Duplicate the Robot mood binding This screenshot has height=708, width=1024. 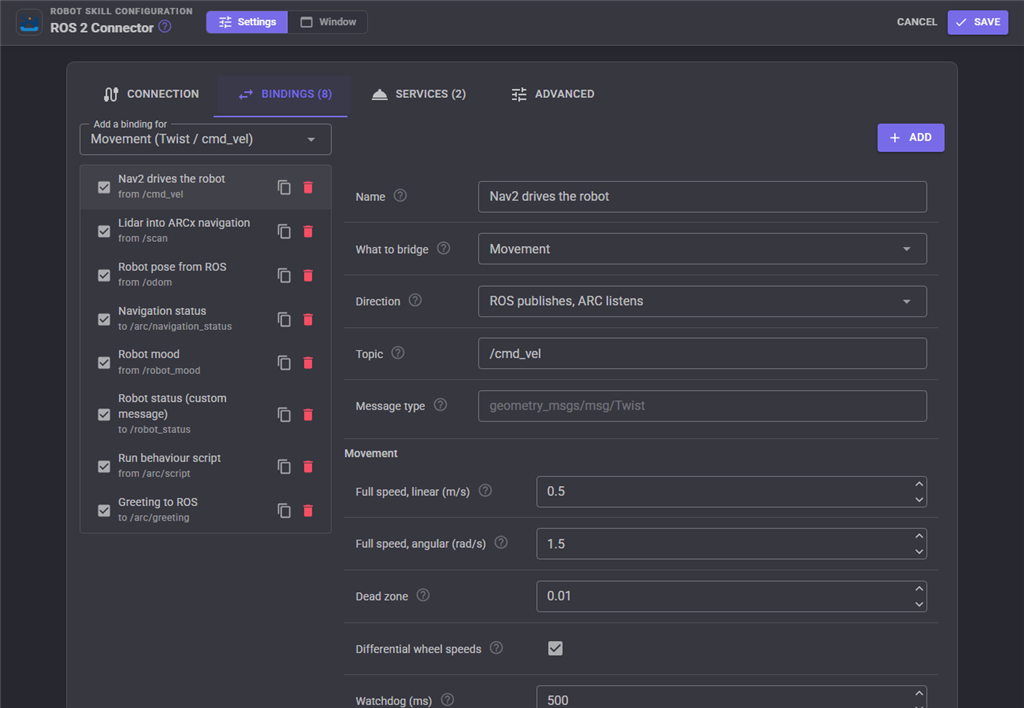pyautogui.click(x=284, y=362)
